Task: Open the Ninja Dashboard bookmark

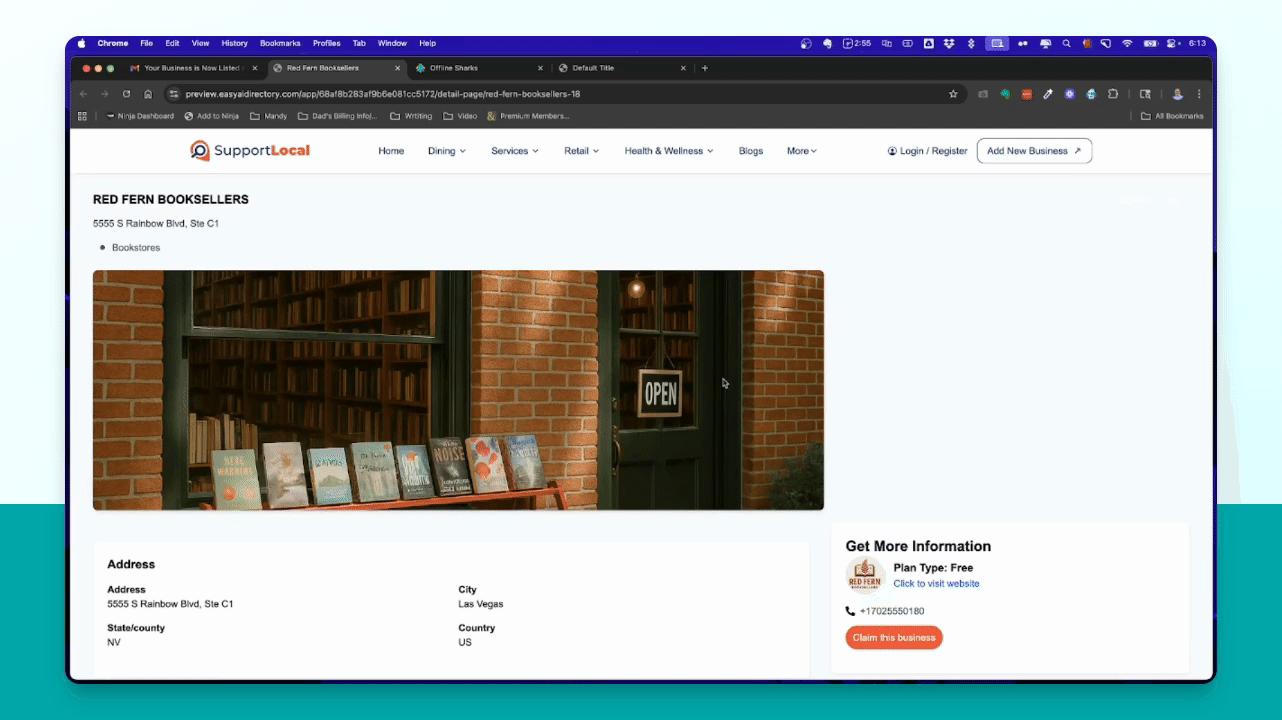Action: coord(139,116)
